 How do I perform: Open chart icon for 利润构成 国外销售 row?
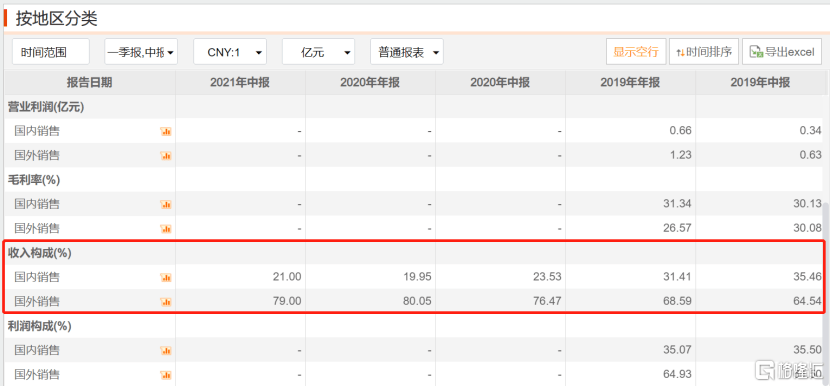166,375
